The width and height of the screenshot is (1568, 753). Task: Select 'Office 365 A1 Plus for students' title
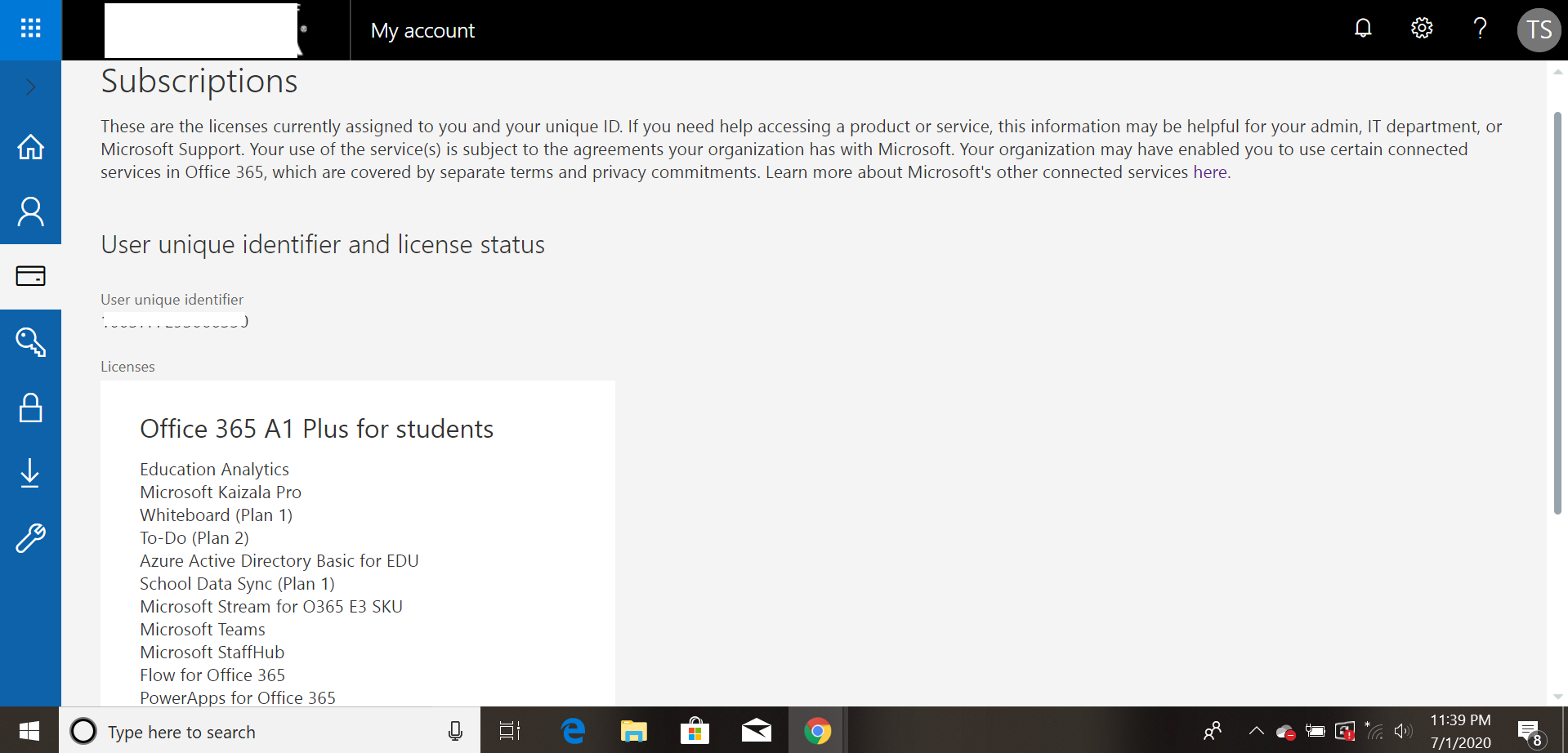(x=316, y=429)
